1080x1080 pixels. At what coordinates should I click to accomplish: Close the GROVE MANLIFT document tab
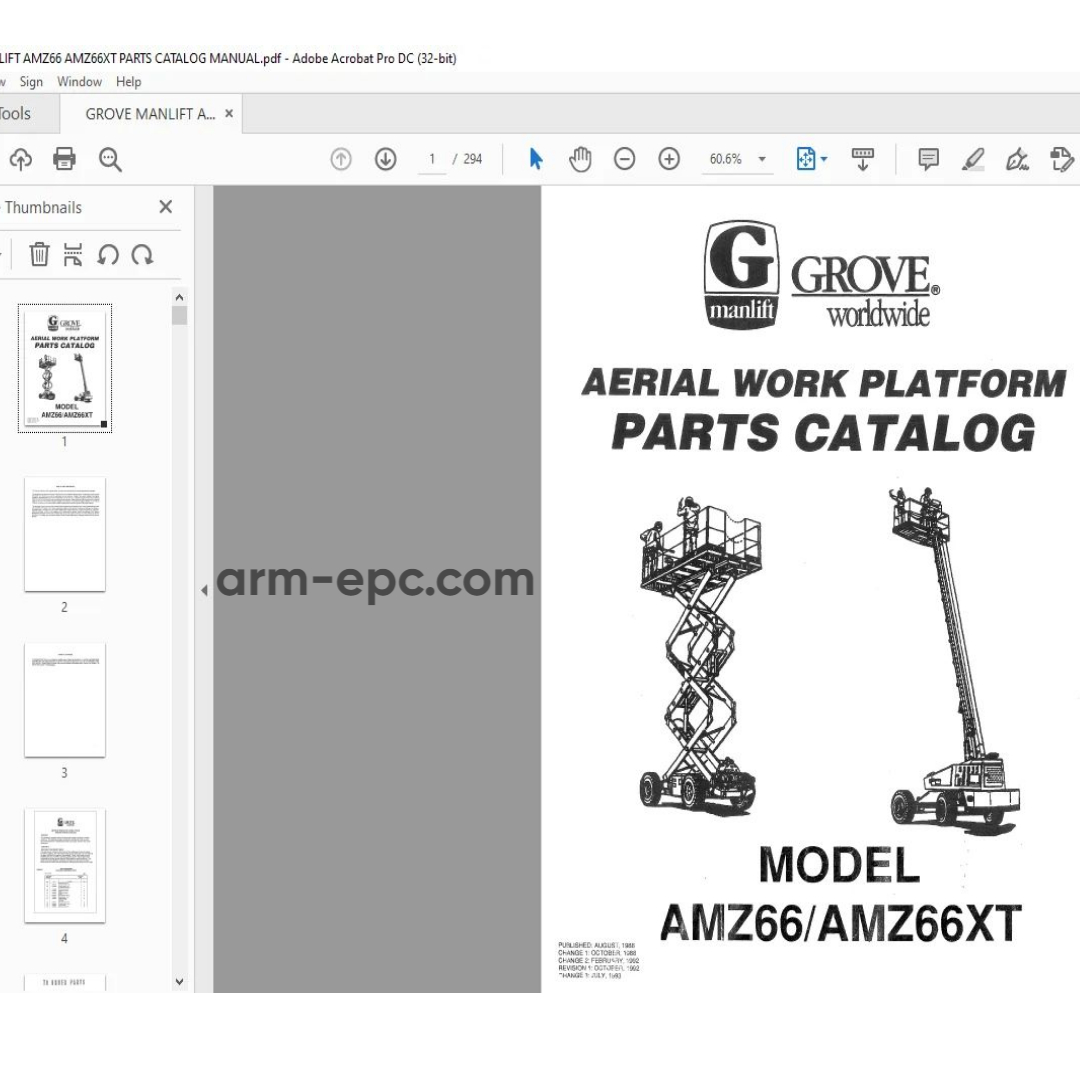(229, 114)
